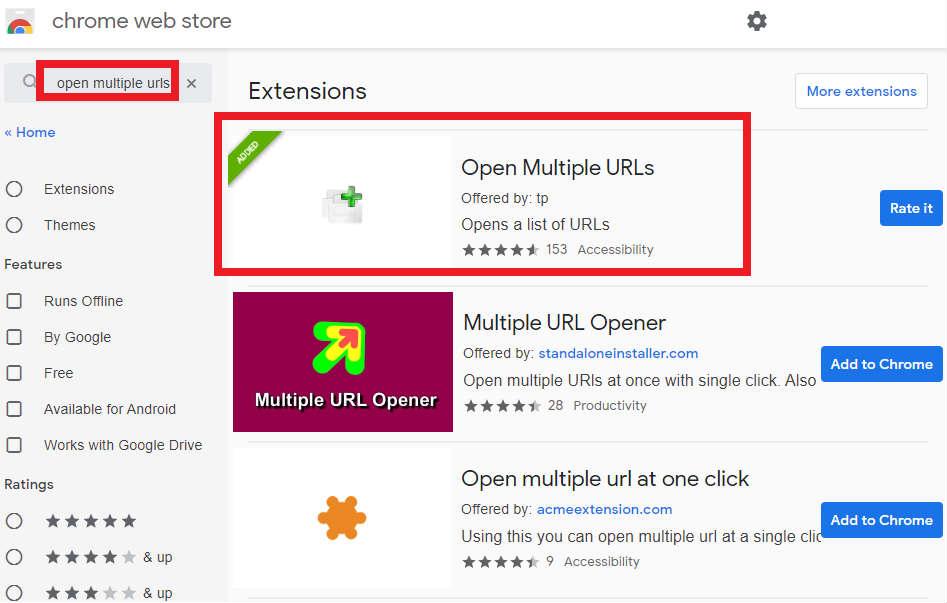The width and height of the screenshot is (947, 603).
Task: Check the By Google filter
Action: coord(14,337)
